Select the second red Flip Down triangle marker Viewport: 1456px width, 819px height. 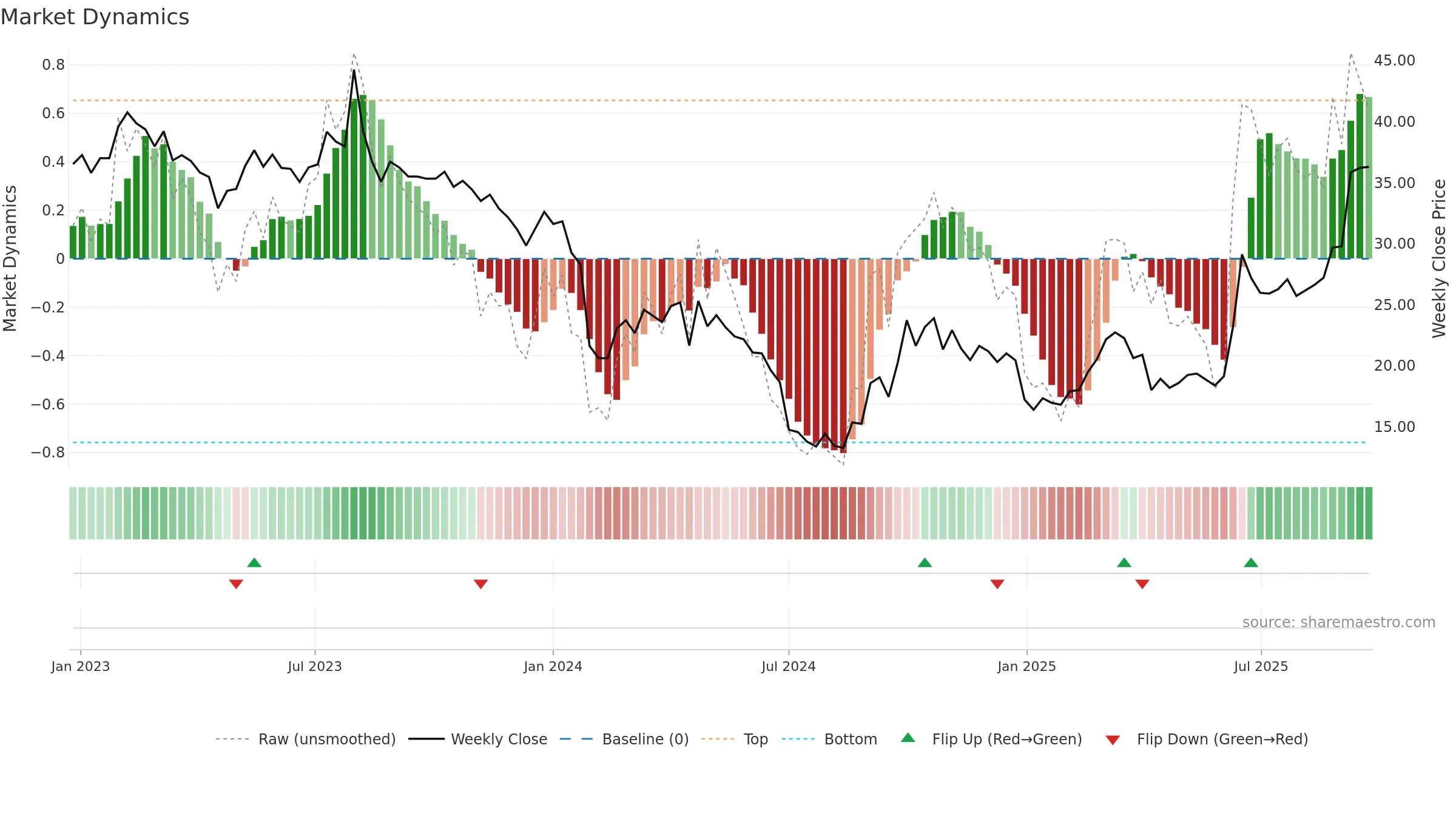click(x=480, y=584)
